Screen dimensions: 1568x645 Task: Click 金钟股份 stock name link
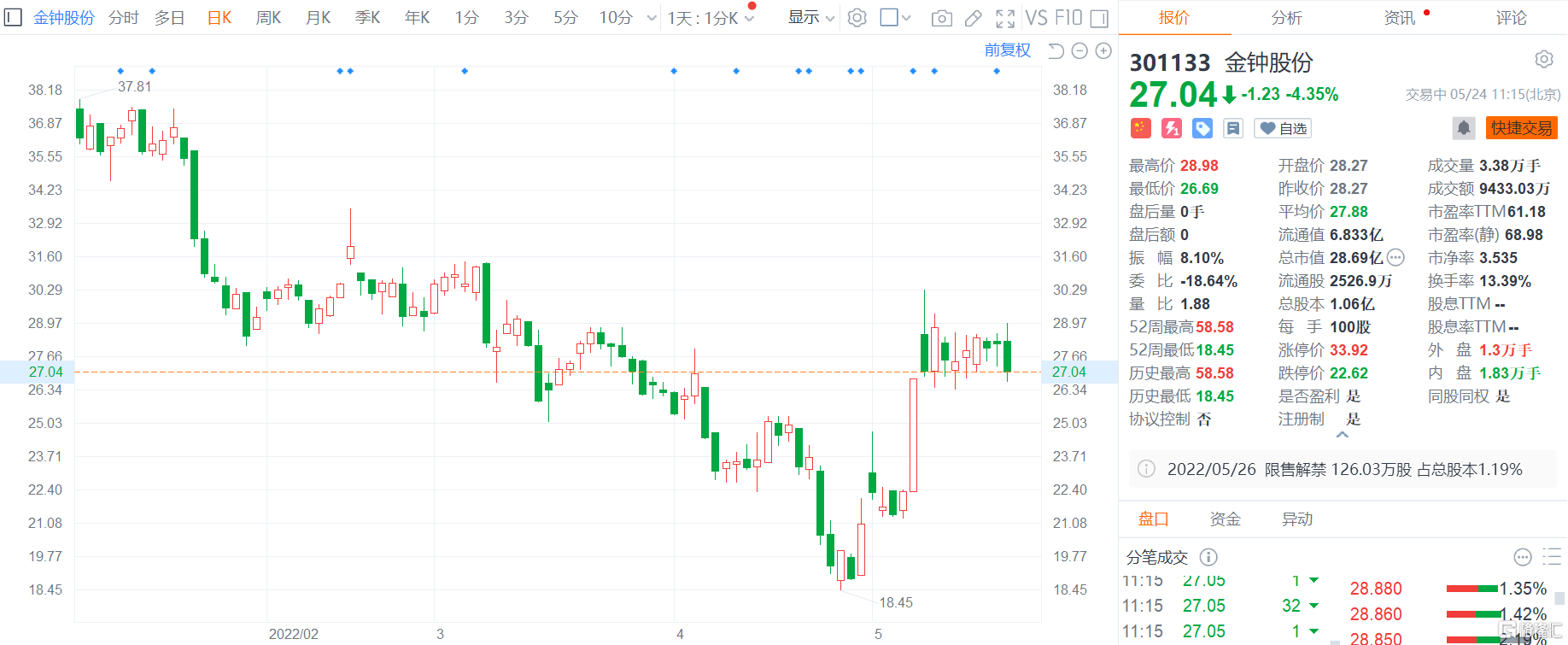(x=64, y=18)
